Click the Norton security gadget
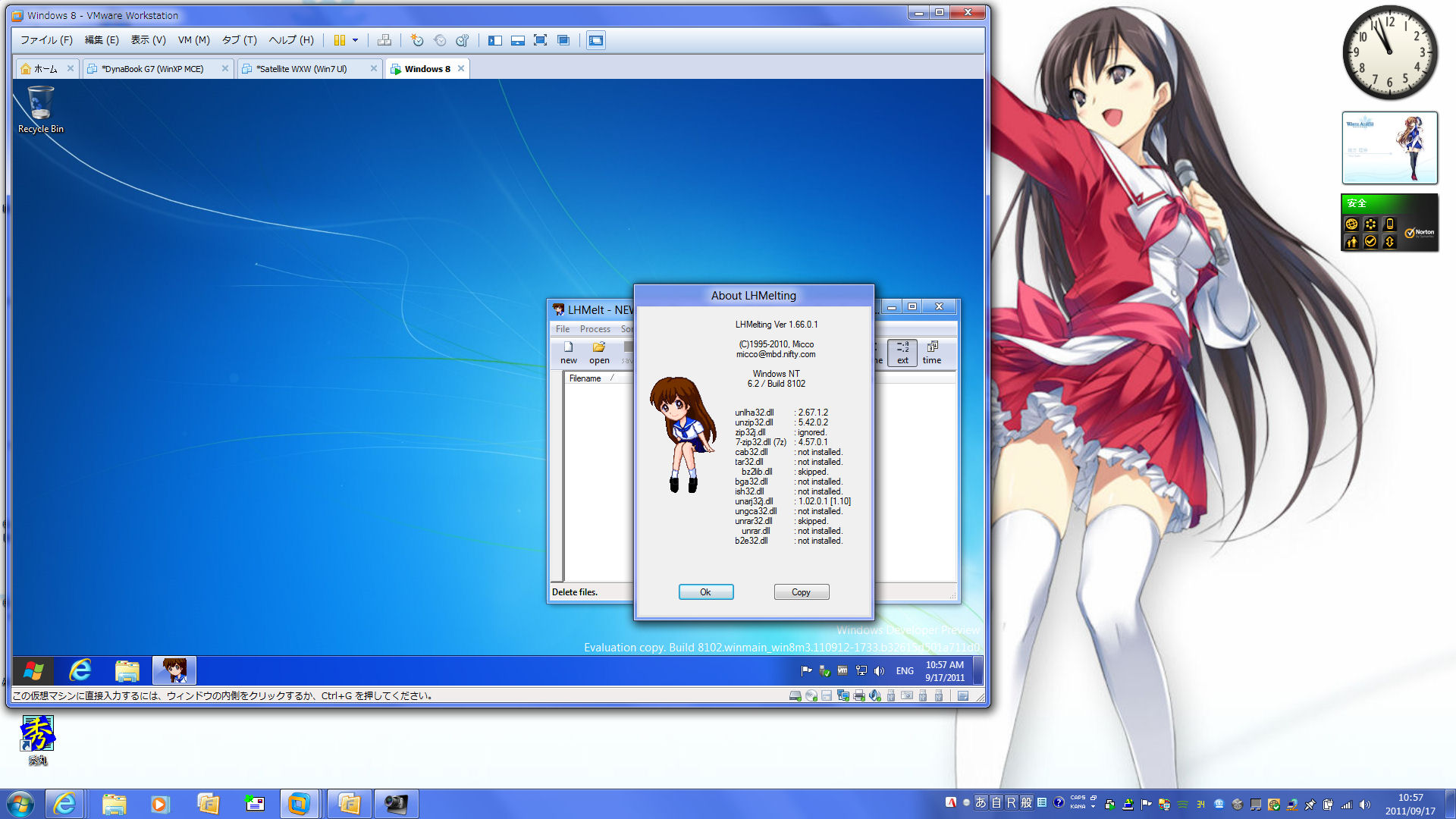The height and width of the screenshot is (819, 1456). pos(1390,222)
